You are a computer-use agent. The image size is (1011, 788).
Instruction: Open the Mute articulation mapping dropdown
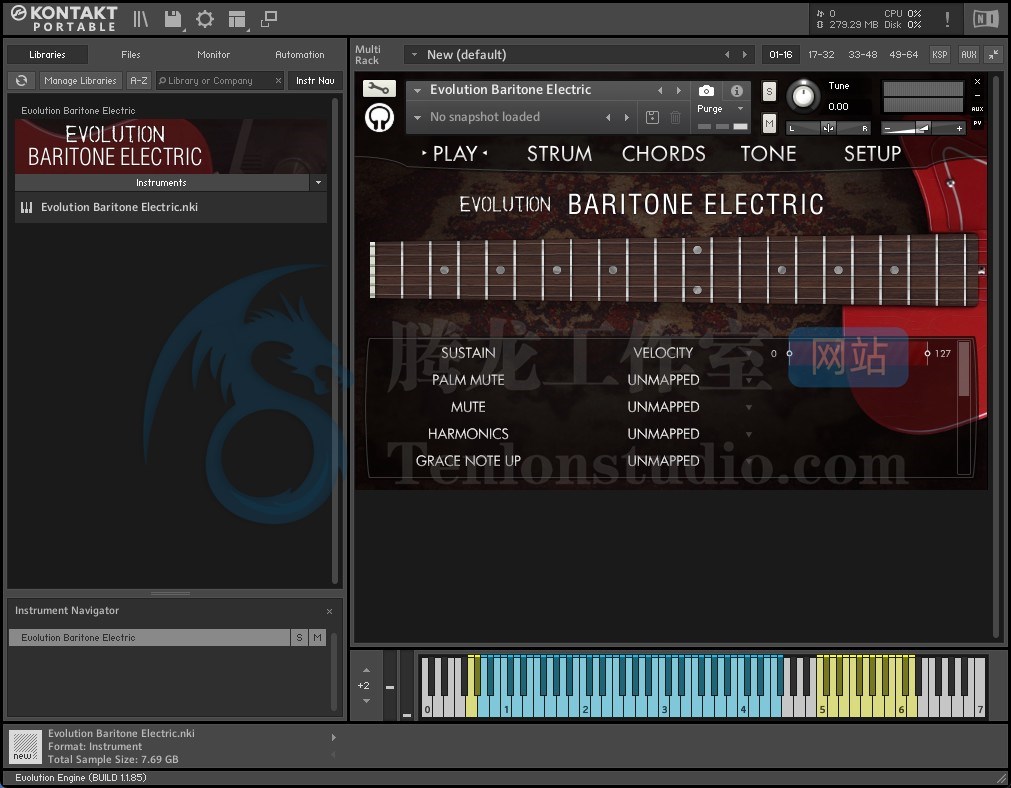pyautogui.click(x=749, y=408)
